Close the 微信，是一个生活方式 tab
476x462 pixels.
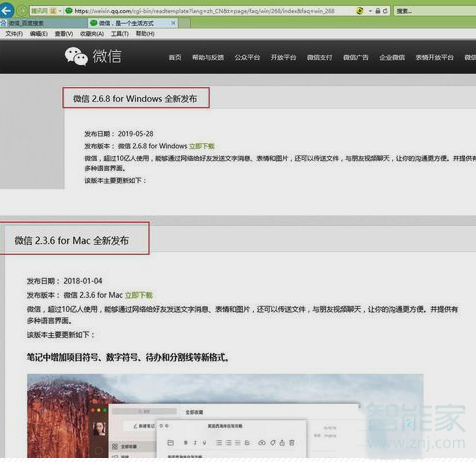click(173, 23)
